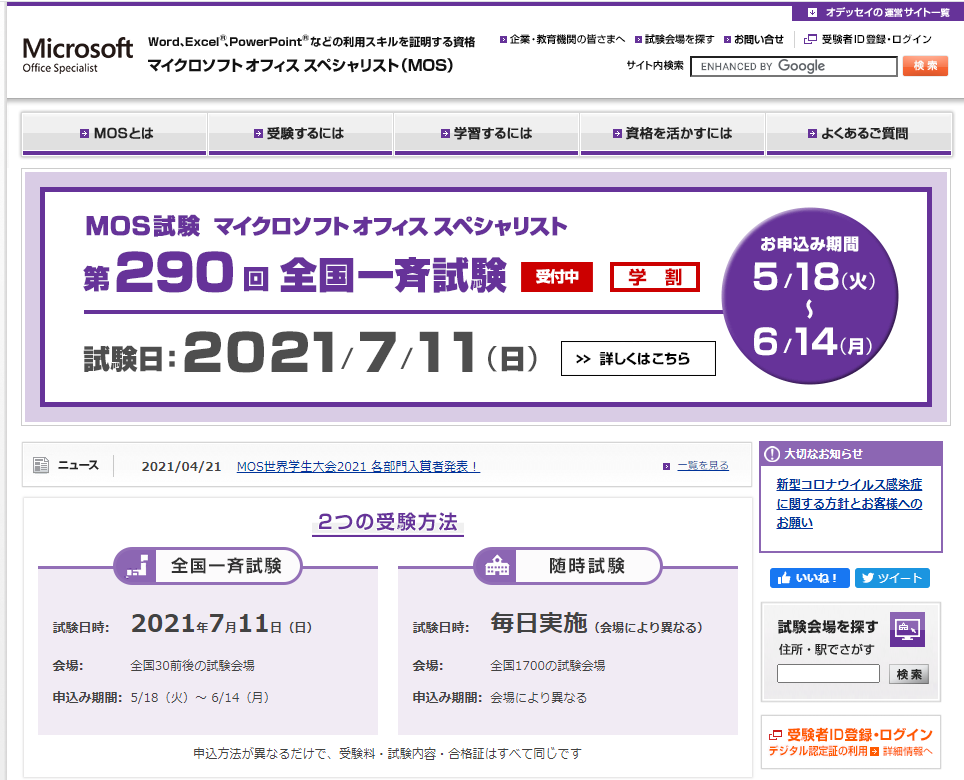Click the gray 検索 button for venue search
The width and height of the screenshot is (964, 780).
pos(909,674)
